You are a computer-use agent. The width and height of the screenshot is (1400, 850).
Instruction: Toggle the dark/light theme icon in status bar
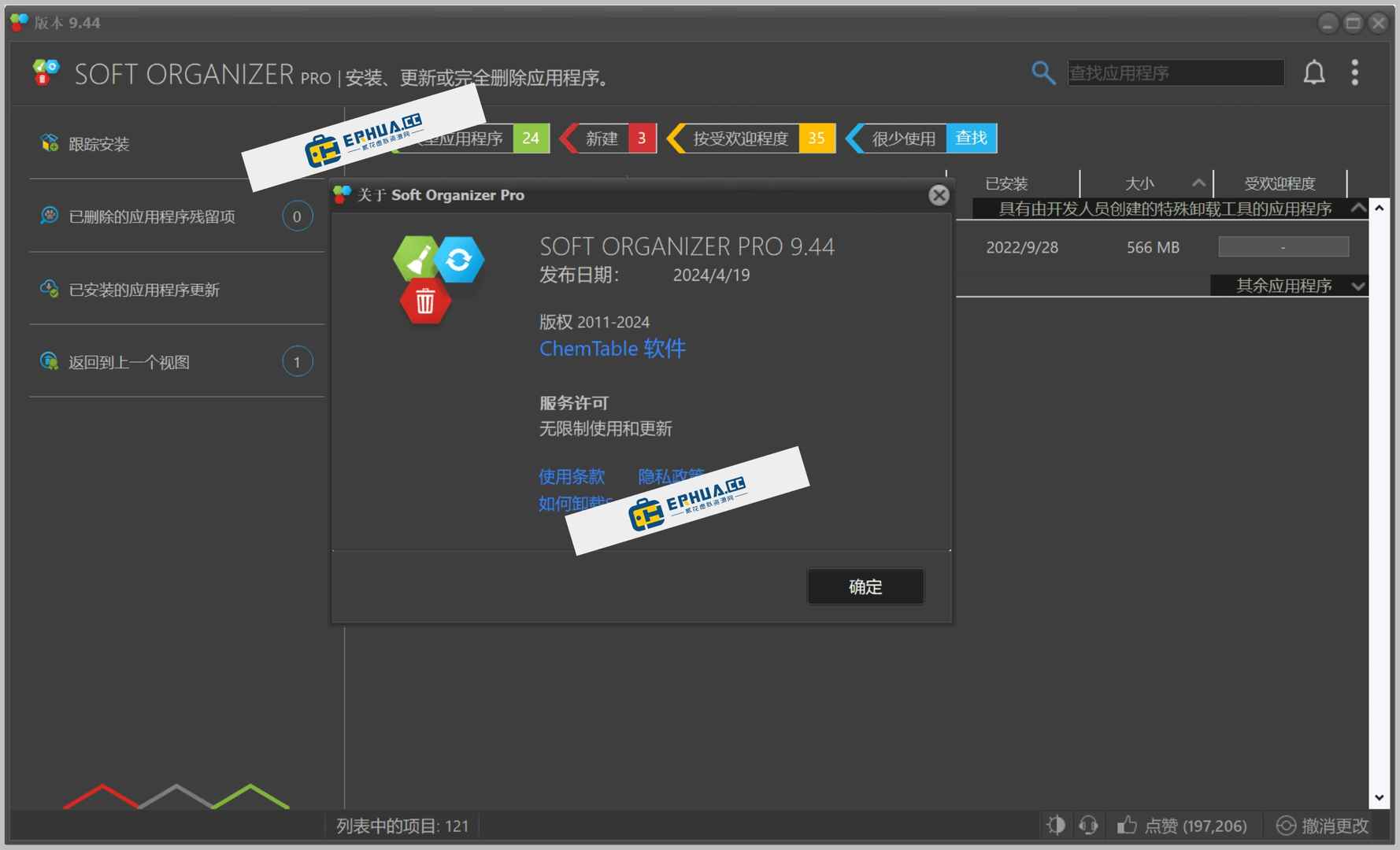[1056, 825]
